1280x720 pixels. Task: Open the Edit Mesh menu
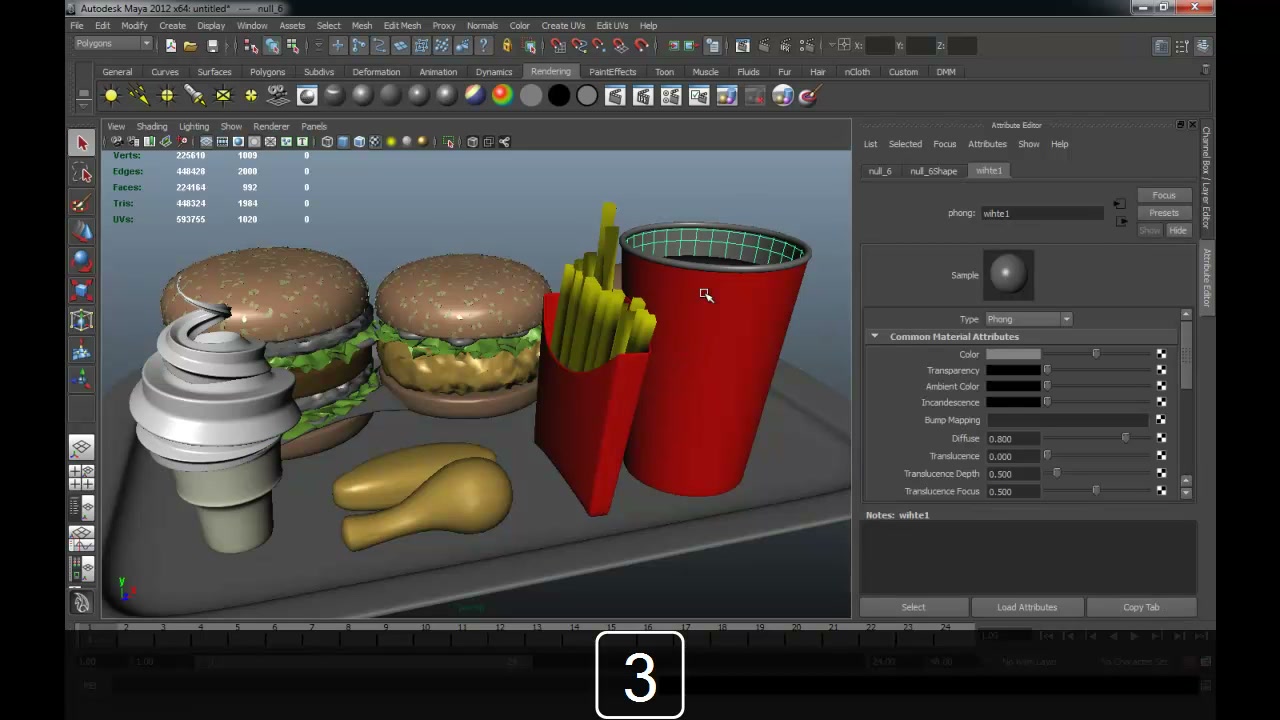click(402, 25)
